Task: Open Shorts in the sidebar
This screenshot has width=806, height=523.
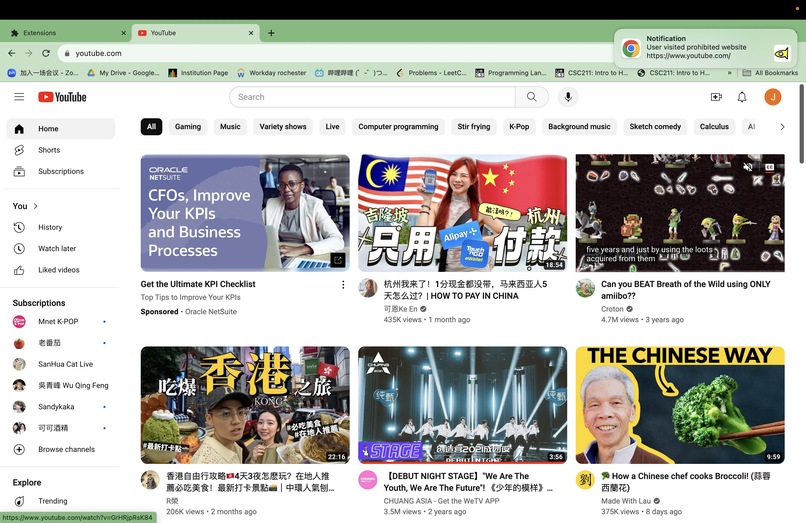Action: [x=61, y=150]
